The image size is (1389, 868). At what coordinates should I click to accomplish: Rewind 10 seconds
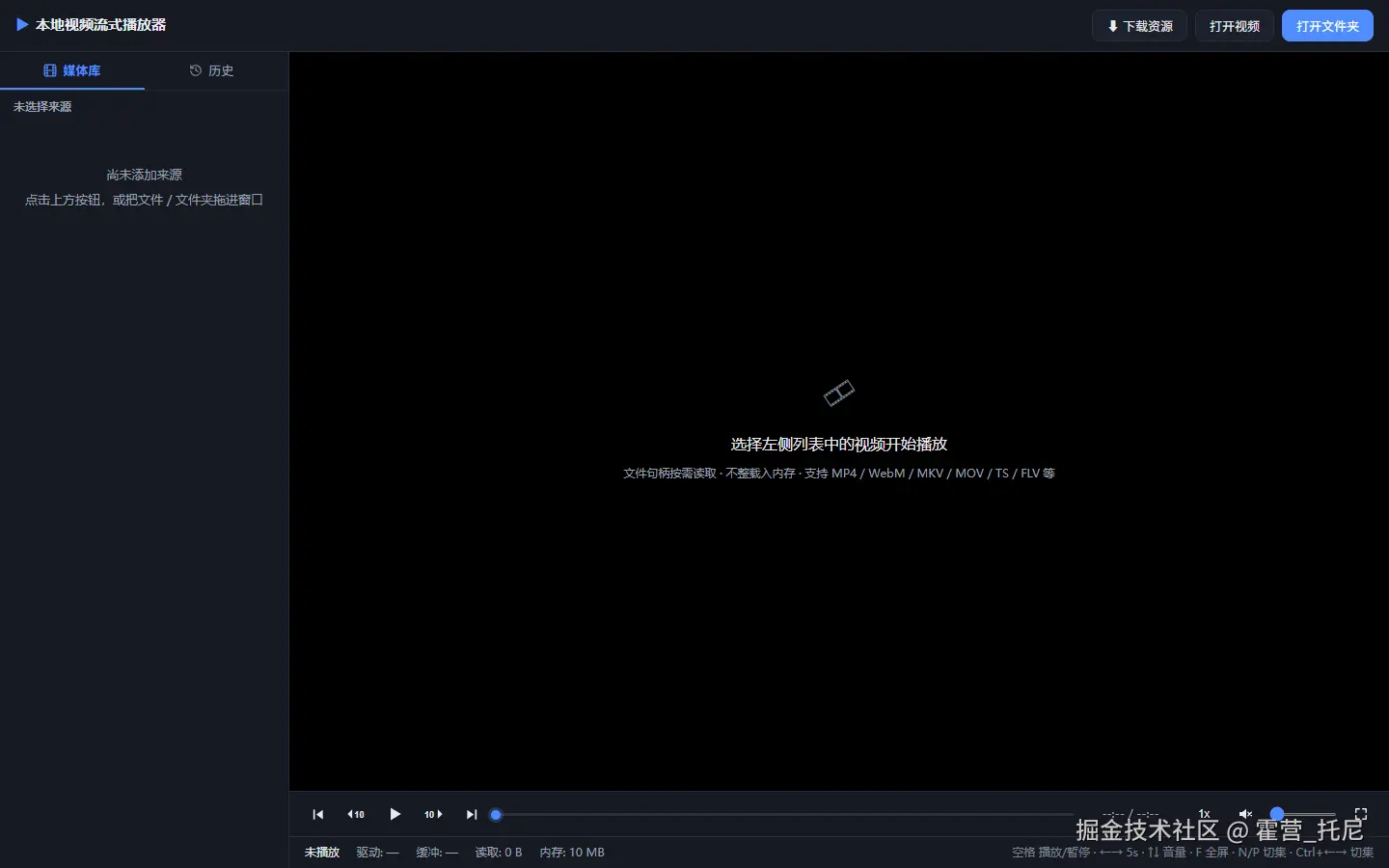tap(356, 815)
